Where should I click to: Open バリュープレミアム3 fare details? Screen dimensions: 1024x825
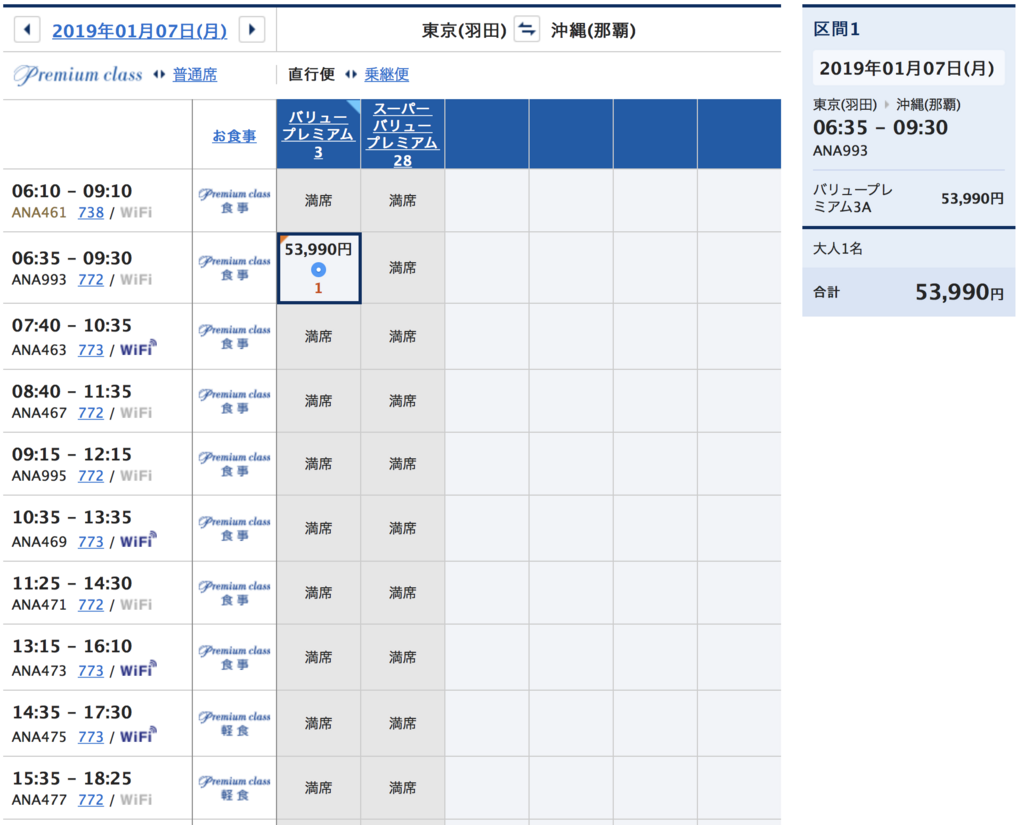(318, 135)
